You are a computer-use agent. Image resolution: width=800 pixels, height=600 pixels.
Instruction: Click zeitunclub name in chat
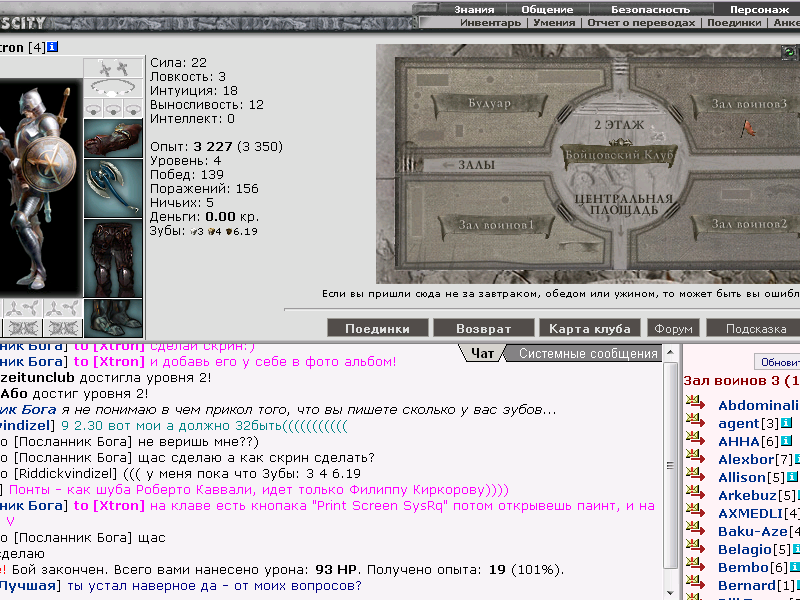click(37, 378)
